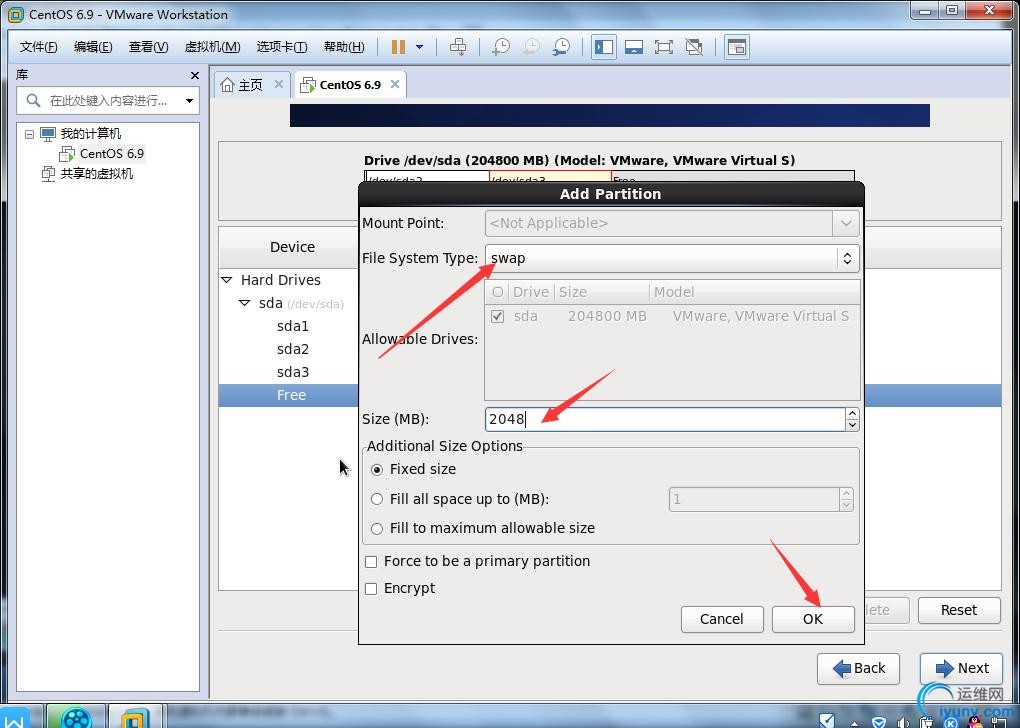
Task: Open the 选项卡(T) menu
Action: 282,47
